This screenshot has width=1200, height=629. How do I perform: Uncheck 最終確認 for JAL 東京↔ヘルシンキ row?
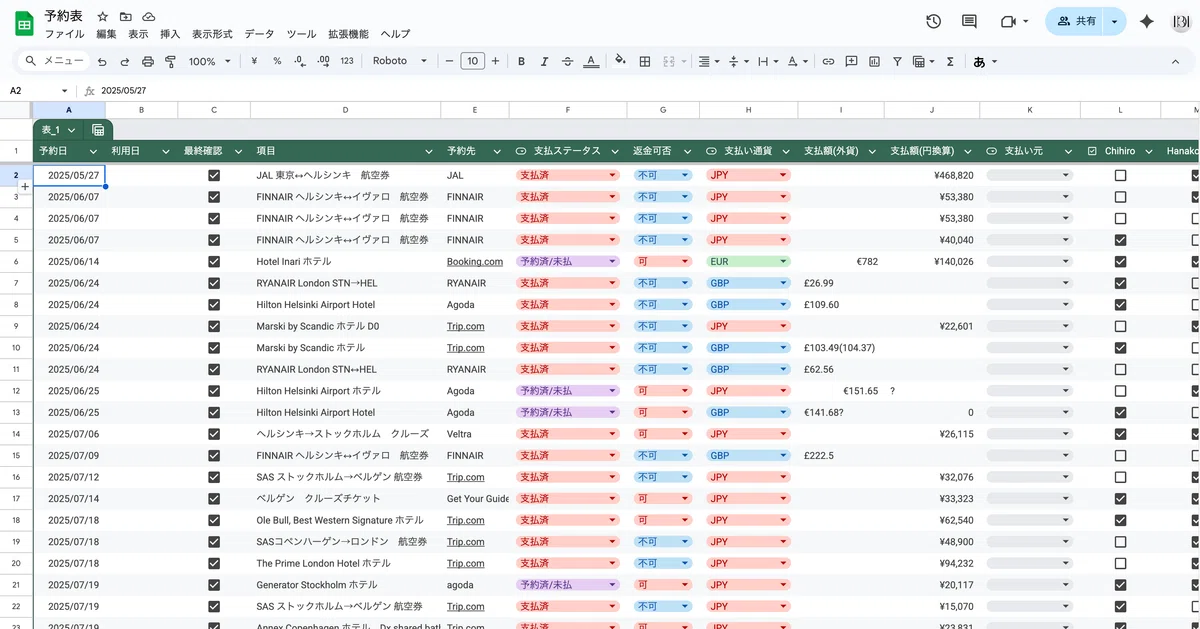214,175
